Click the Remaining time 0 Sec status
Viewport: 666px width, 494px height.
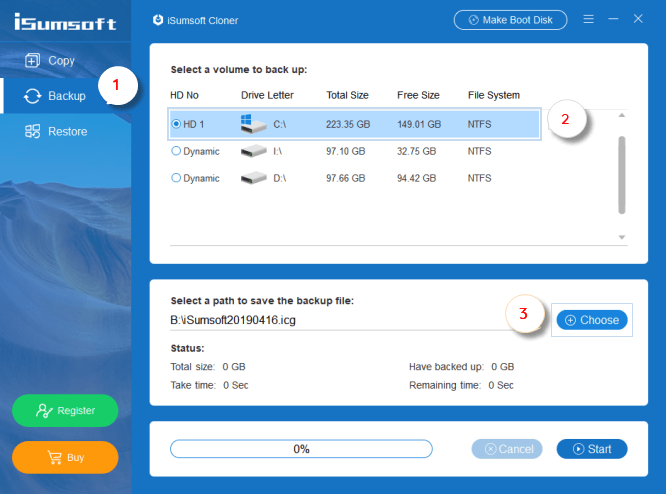(461, 385)
